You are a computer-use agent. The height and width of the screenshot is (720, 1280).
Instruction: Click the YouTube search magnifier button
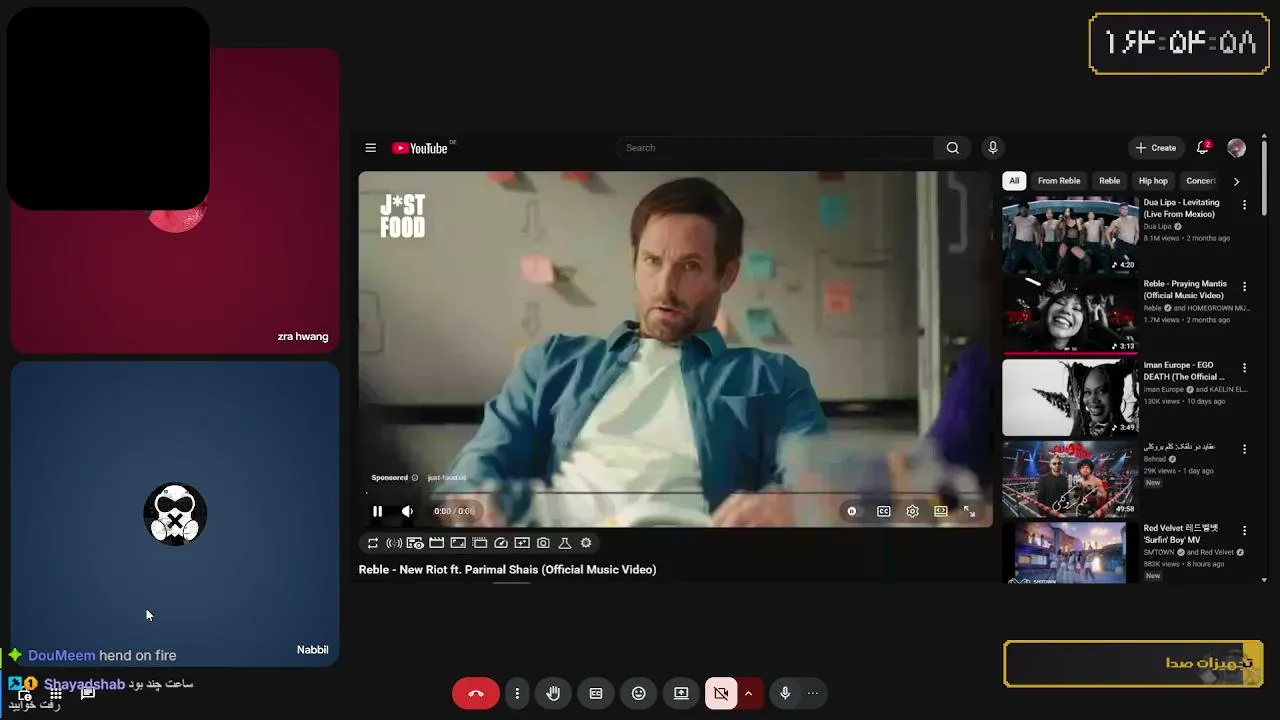tap(952, 148)
